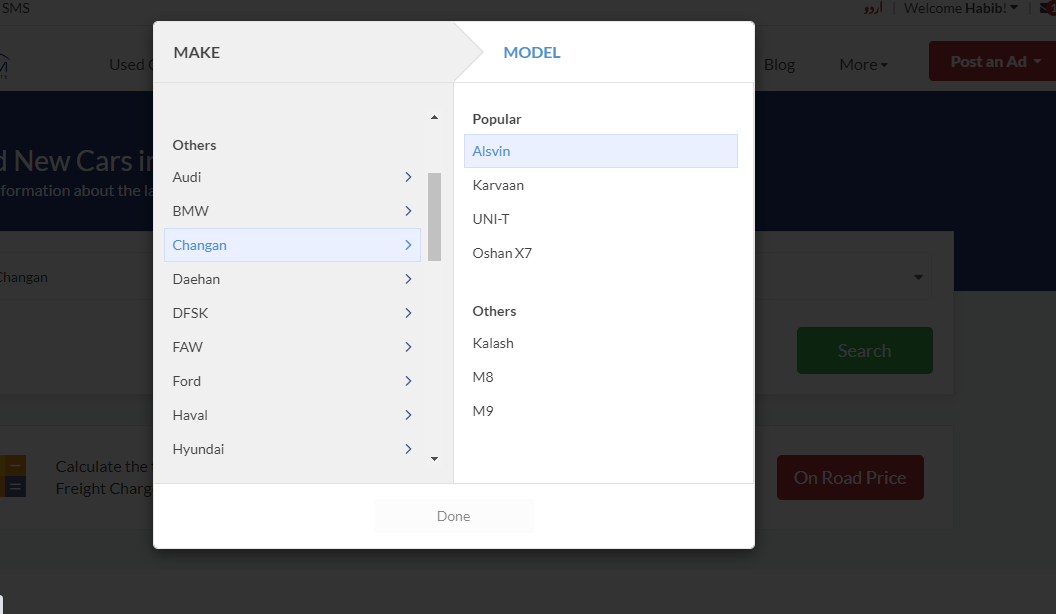
Task: Choose BMW from the make list
Action: (x=292, y=211)
